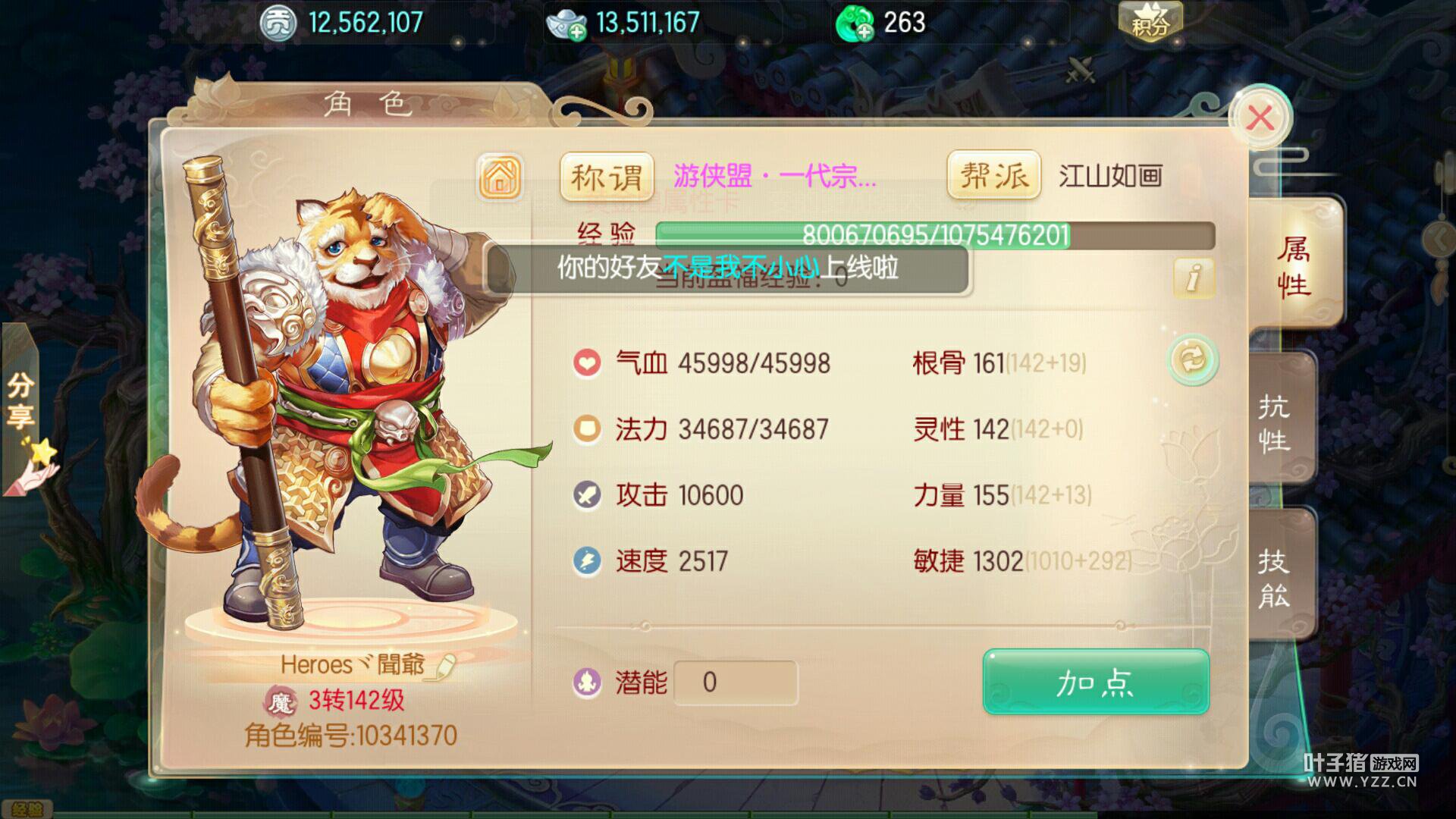Open the 称谓 title button
The width and height of the screenshot is (1456, 819).
pyautogui.click(x=607, y=177)
